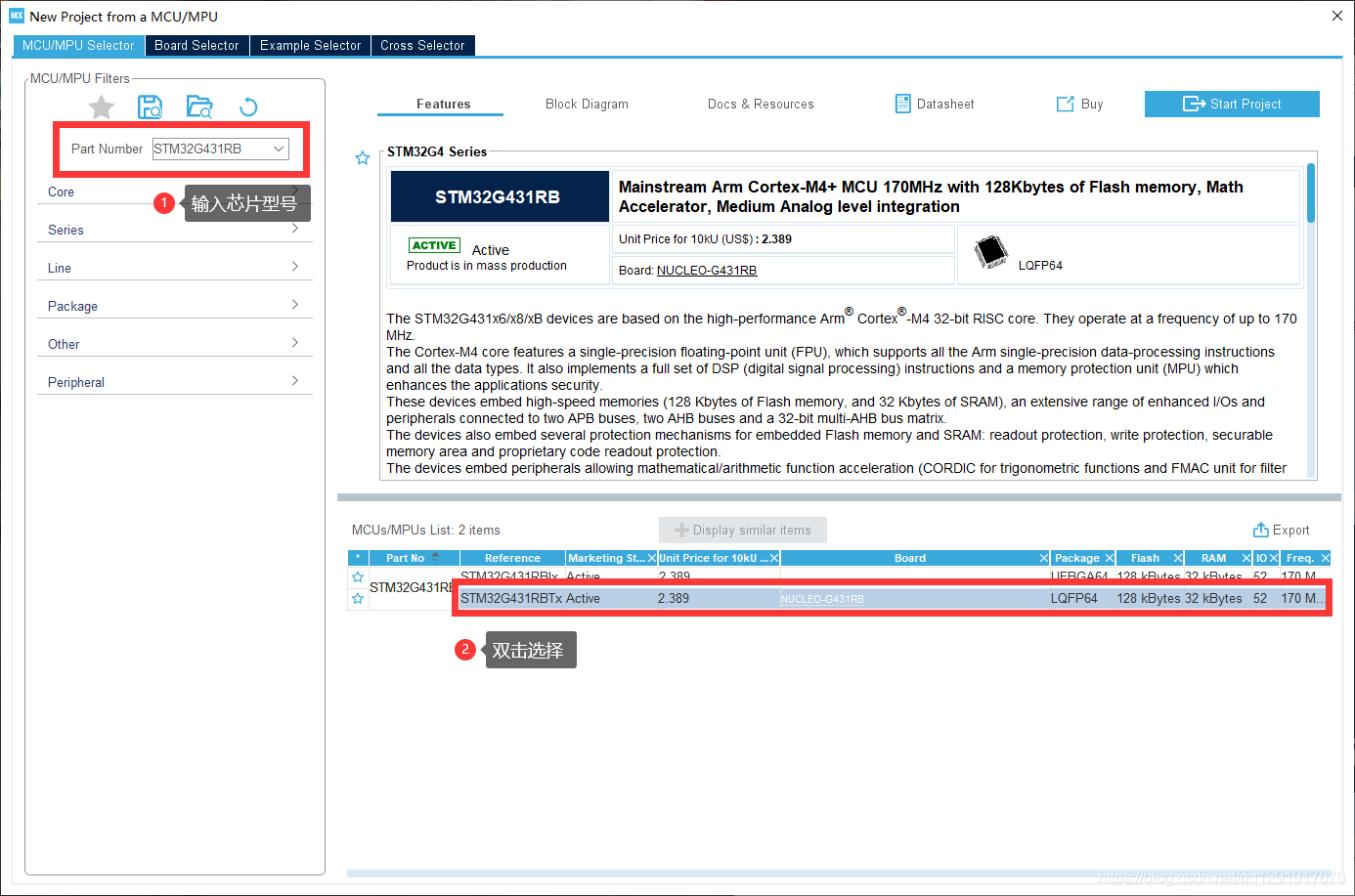The height and width of the screenshot is (896, 1355).
Task: Close the RAM column
Action: click(x=1246, y=558)
